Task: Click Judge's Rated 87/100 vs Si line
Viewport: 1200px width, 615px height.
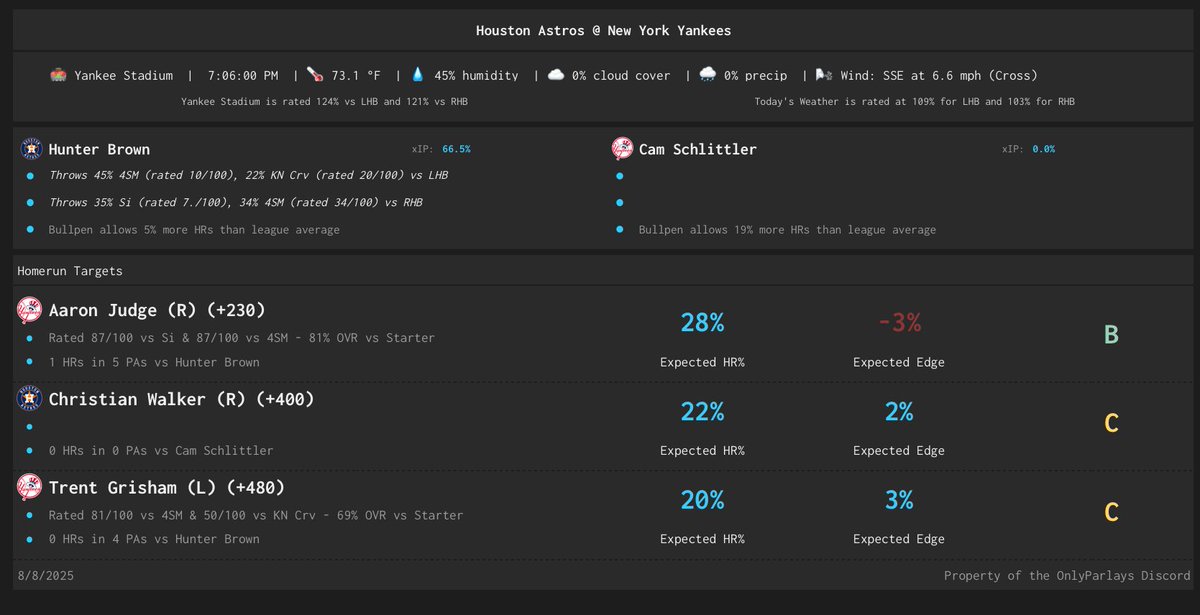Action: [242, 338]
